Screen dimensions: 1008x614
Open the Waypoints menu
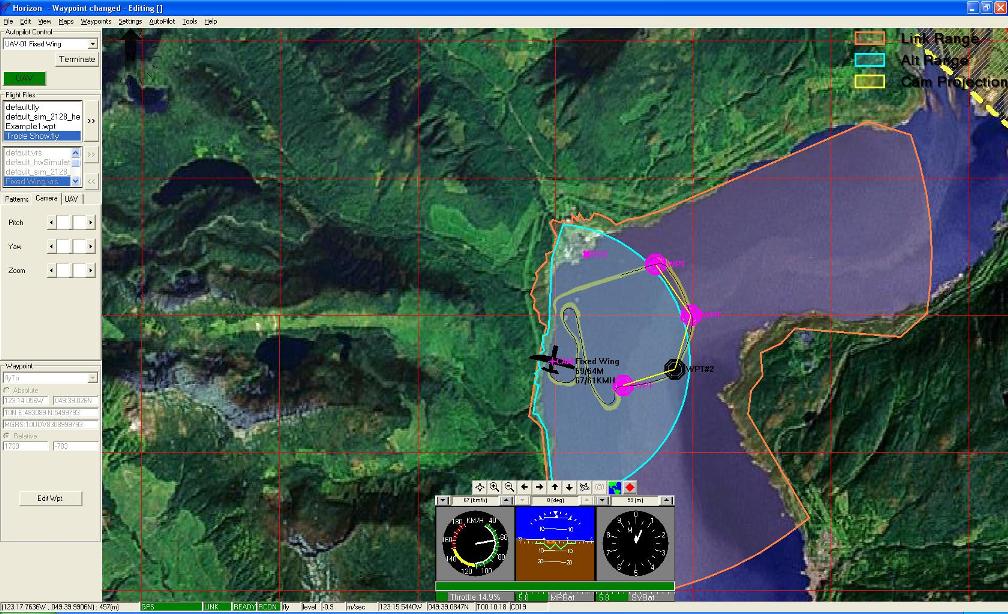point(95,21)
